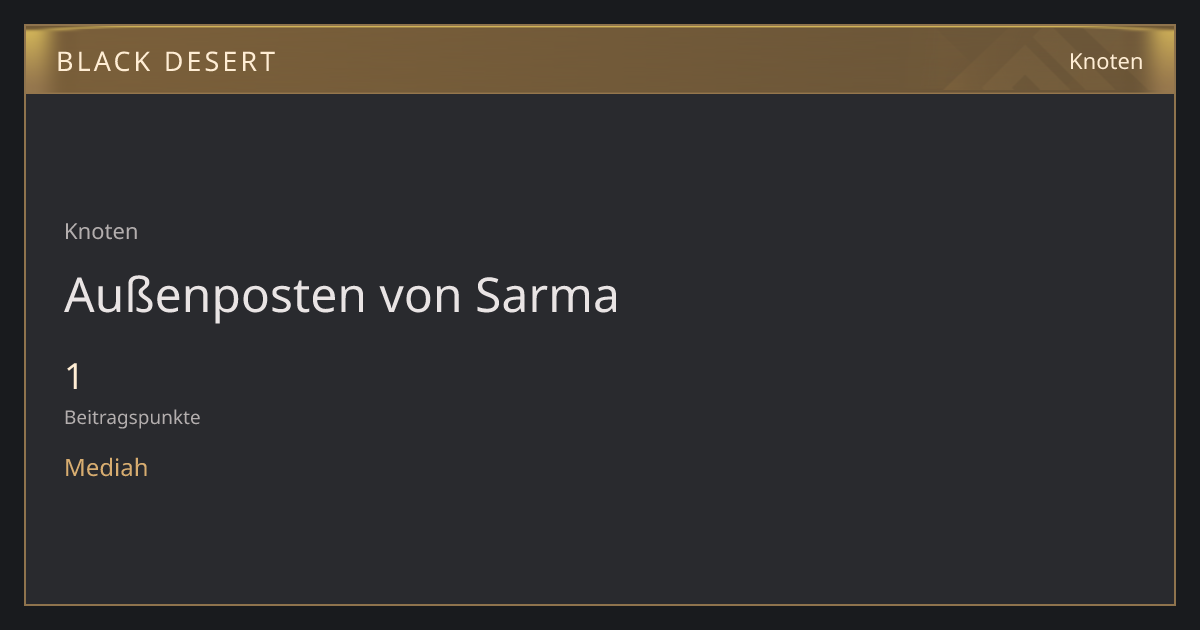Viewport: 1200px width, 630px height.
Task: Click the word Sarma in the heading
Action: click(x=546, y=295)
